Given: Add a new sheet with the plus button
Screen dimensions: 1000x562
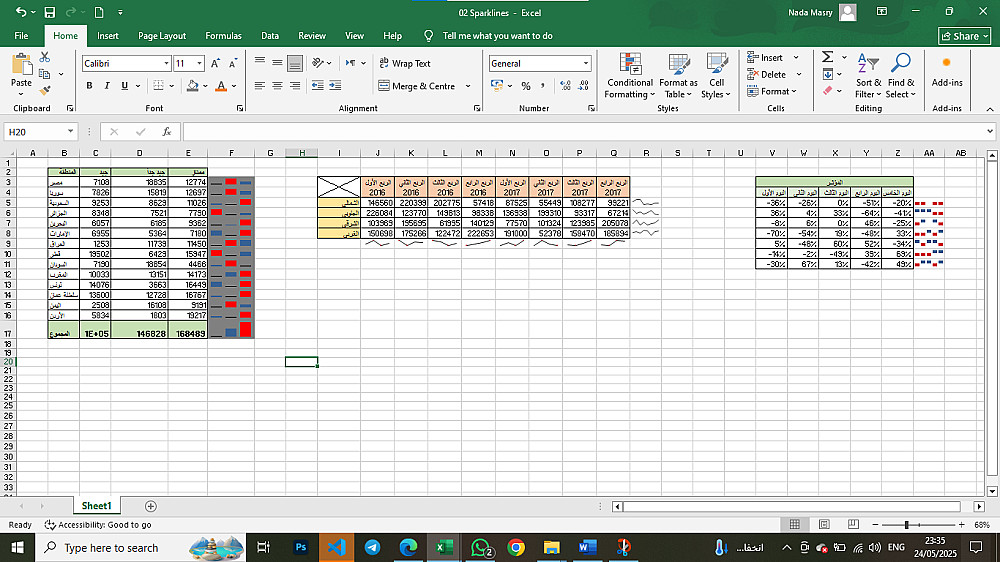Looking at the screenshot, I should [151, 506].
